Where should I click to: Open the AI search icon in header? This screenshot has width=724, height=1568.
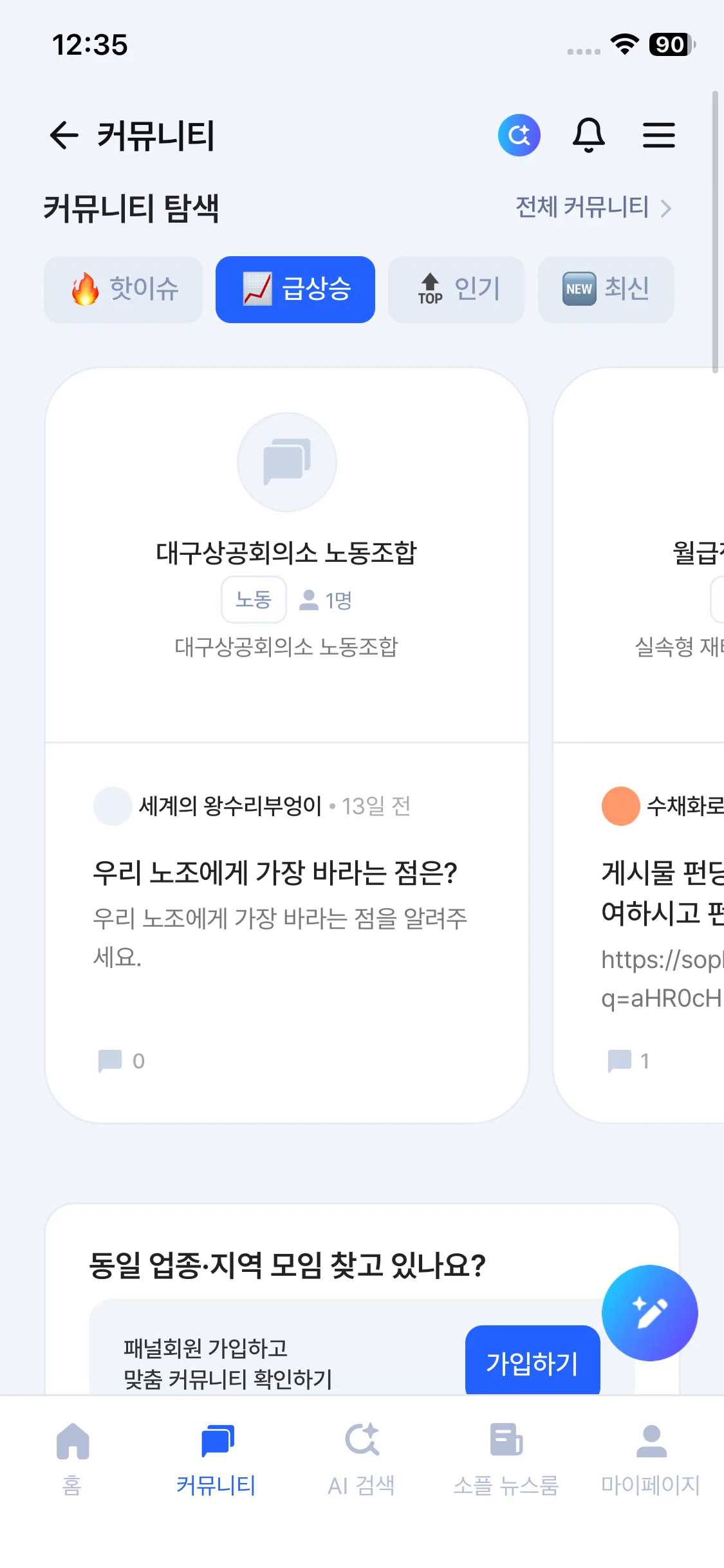pos(519,135)
